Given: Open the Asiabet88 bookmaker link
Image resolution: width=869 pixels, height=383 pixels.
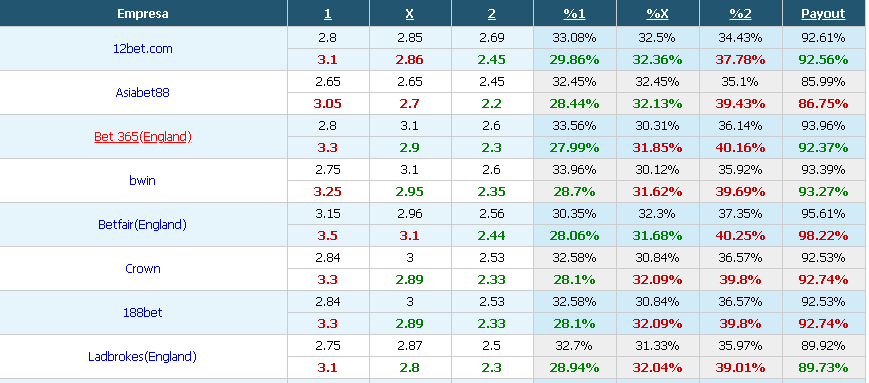Looking at the screenshot, I should click(x=142, y=93).
